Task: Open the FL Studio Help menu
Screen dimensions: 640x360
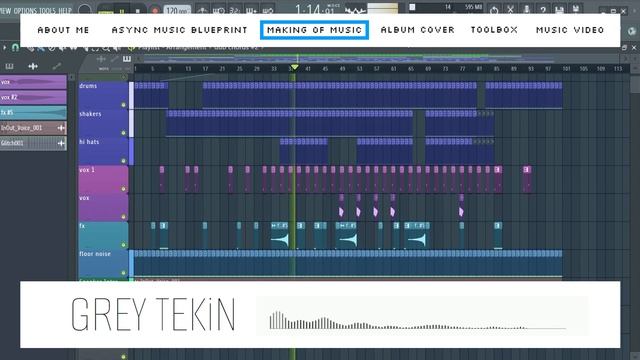Action: [64, 11]
